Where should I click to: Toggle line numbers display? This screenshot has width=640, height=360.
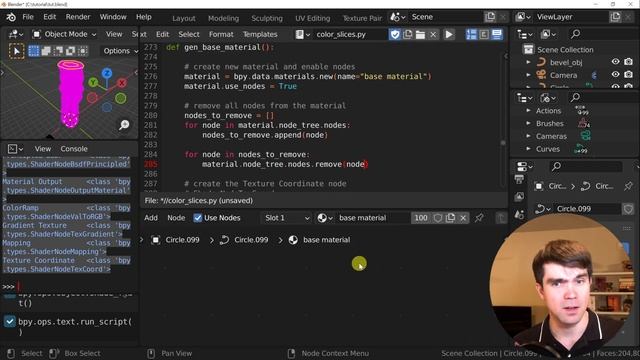click(471, 34)
